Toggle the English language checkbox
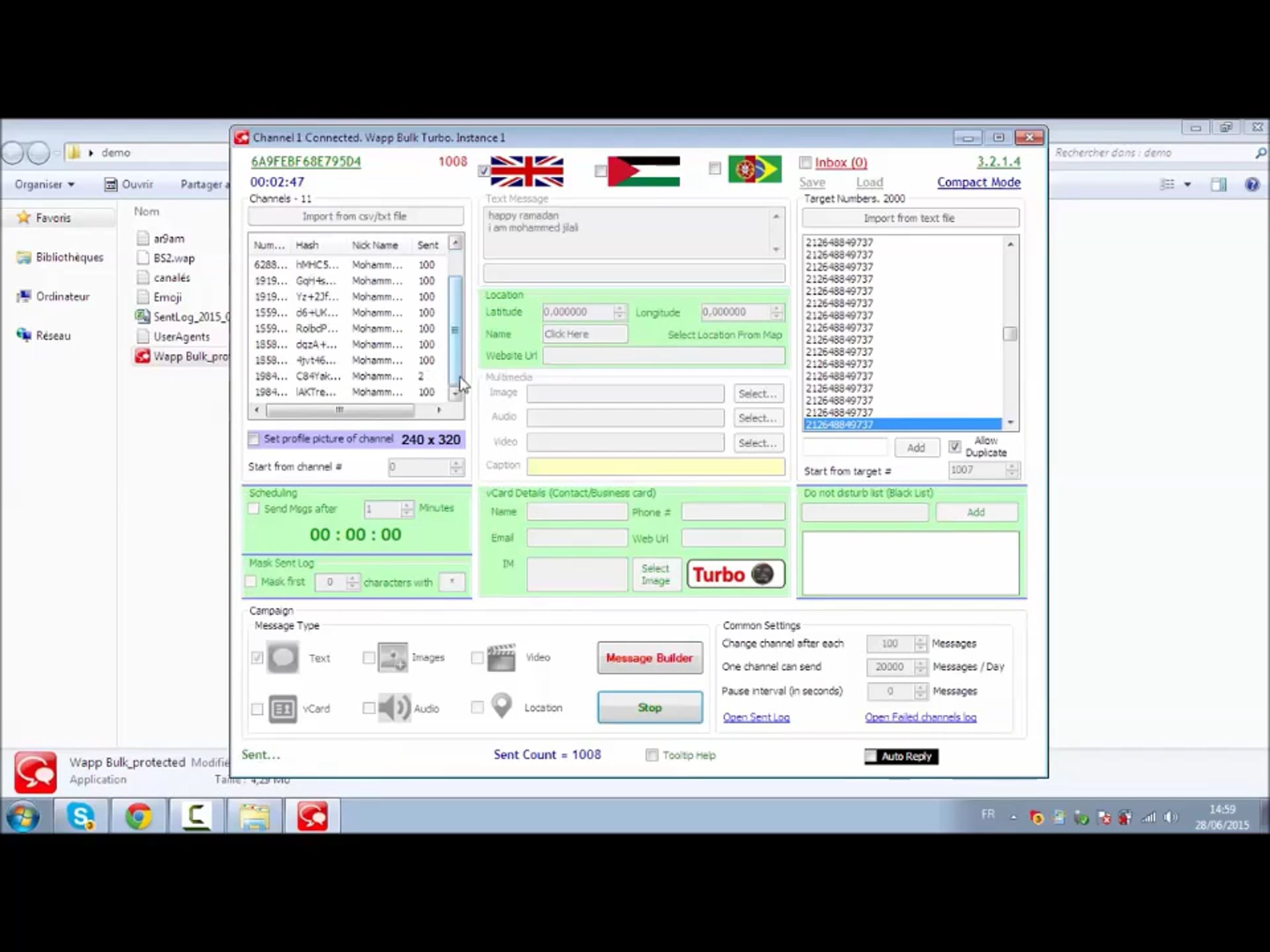 (484, 171)
